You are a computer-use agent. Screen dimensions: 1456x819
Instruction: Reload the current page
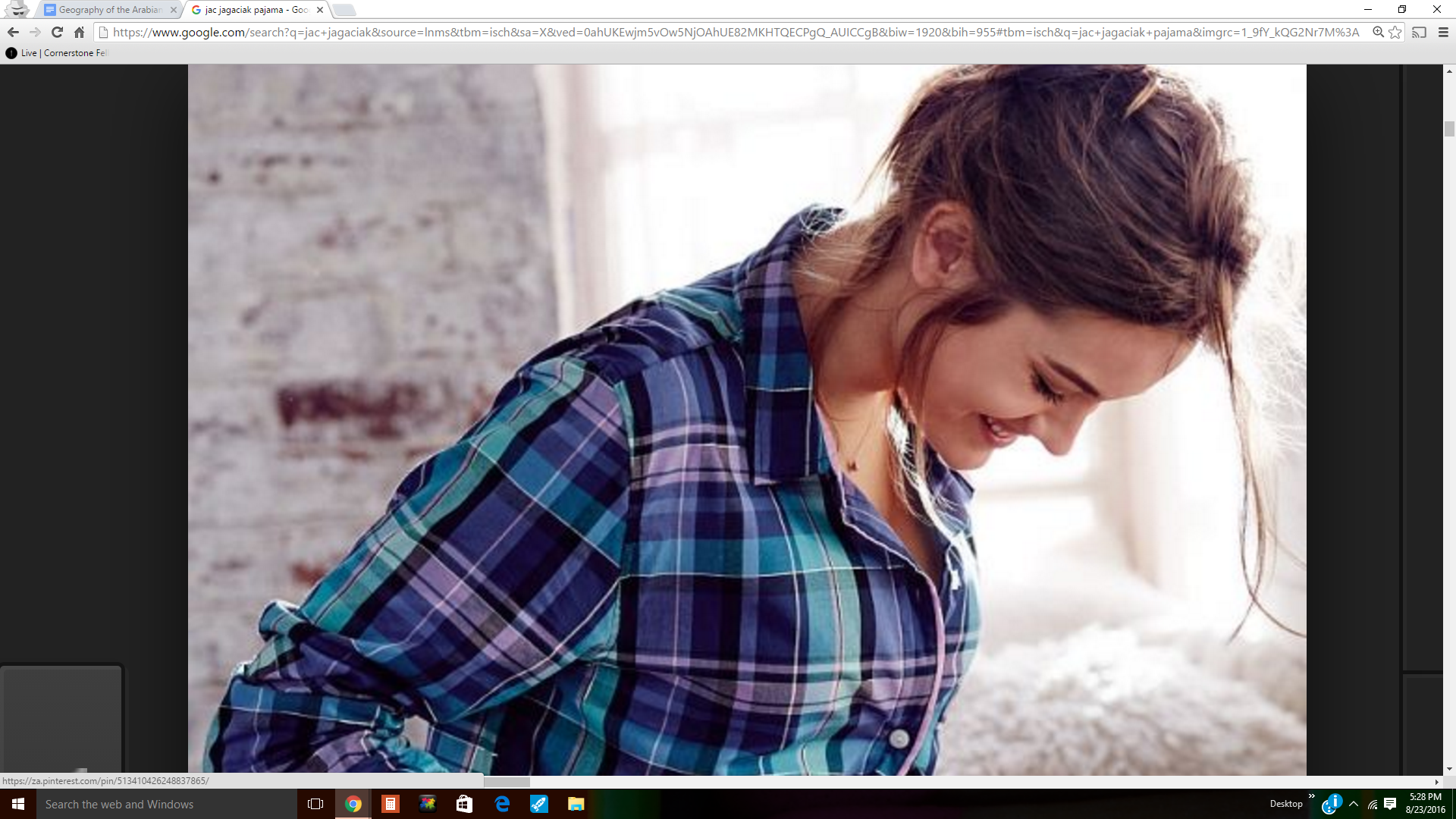coord(57,32)
